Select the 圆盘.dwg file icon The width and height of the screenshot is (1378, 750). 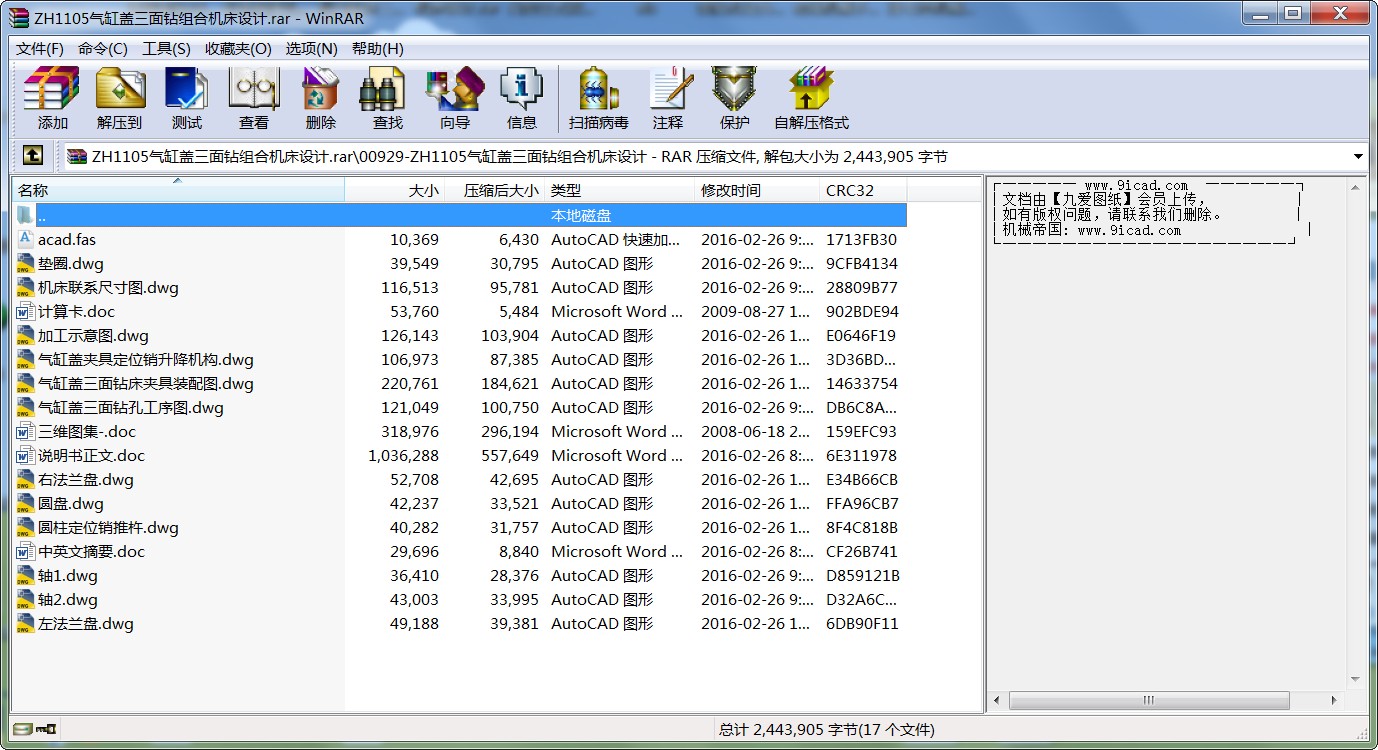coord(25,503)
